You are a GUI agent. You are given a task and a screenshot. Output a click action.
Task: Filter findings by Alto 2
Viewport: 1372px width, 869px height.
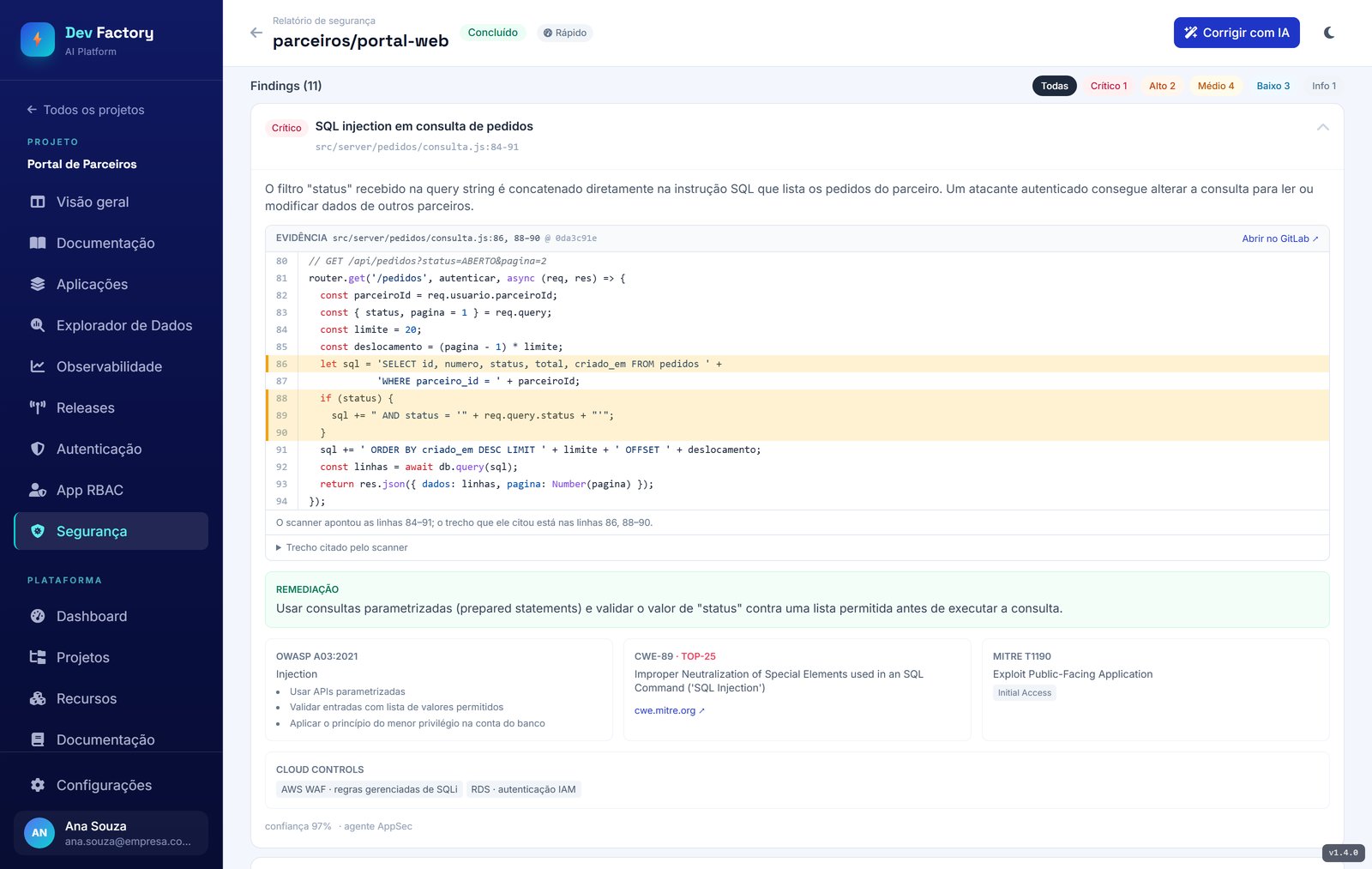point(1162,86)
